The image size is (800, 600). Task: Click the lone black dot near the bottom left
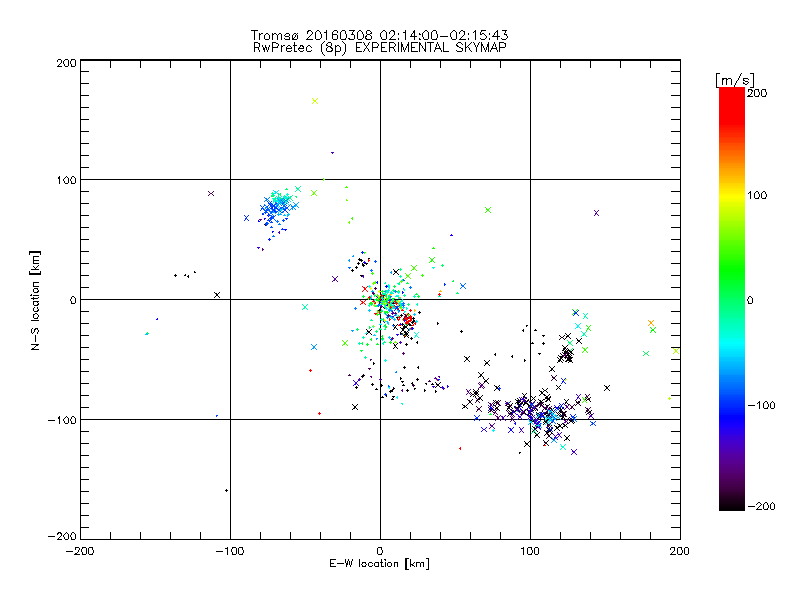[x=227, y=491]
